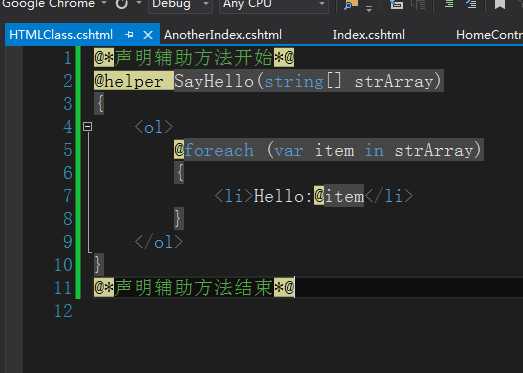This screenshot has width=523, height=373.
Task: Click the closing </li> tag
Action: (389, 196)
